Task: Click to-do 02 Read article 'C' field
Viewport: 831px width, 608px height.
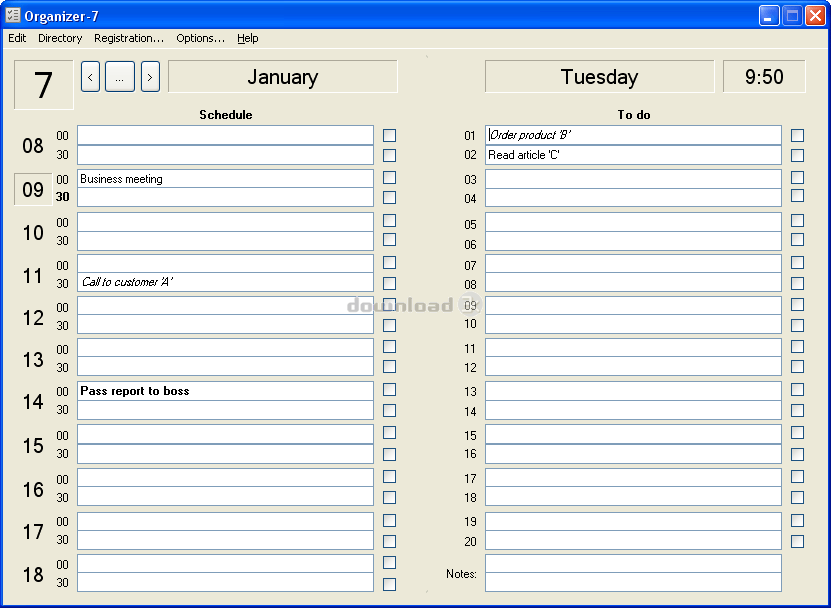Action: pyautogui.click(x=633, y=155)
